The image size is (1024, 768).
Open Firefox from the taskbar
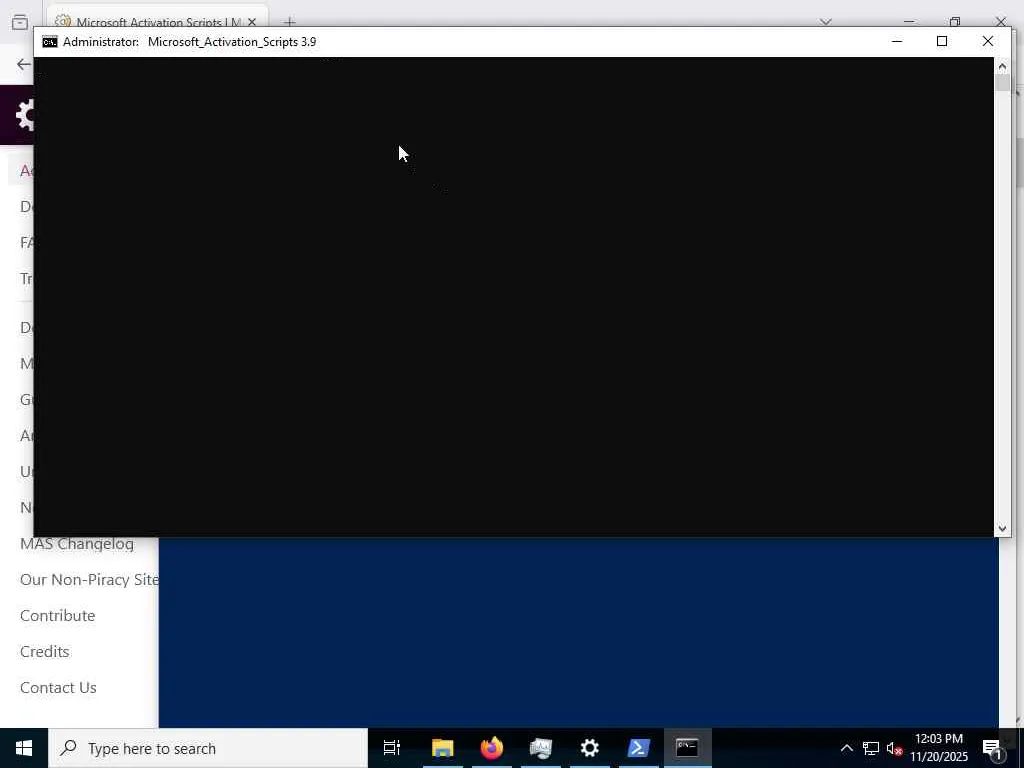[x=492, y=748]
